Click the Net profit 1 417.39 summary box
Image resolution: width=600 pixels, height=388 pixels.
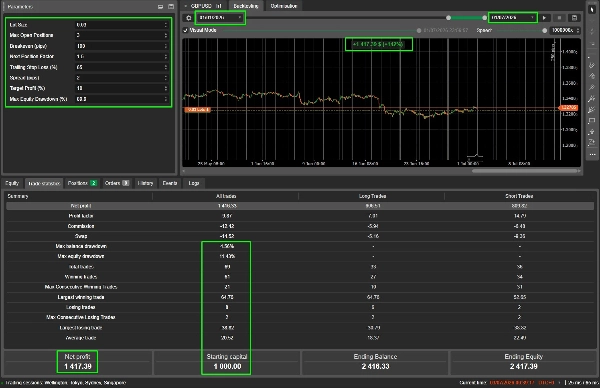(78, 362)
